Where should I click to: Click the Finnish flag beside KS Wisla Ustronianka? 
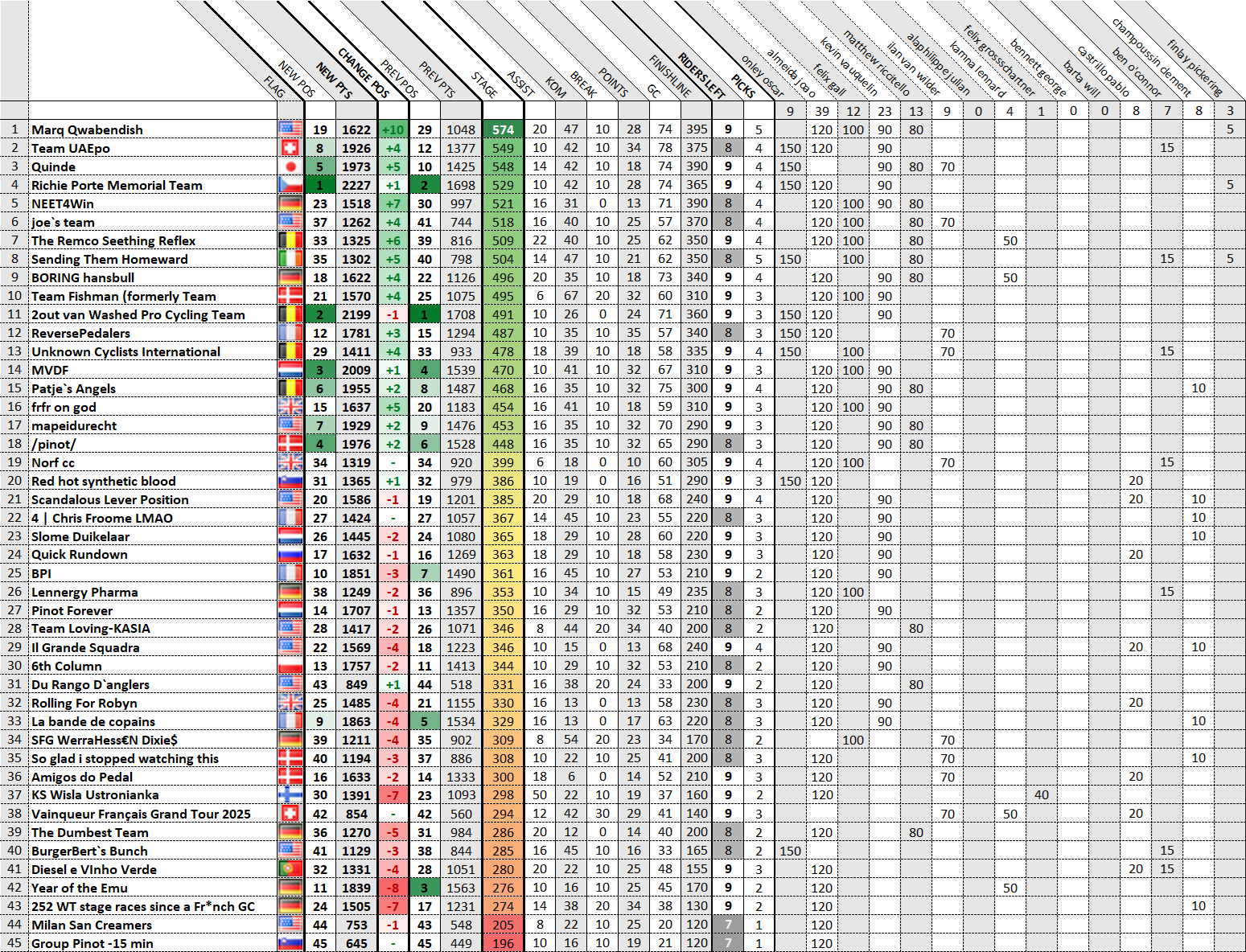[290, 795]
